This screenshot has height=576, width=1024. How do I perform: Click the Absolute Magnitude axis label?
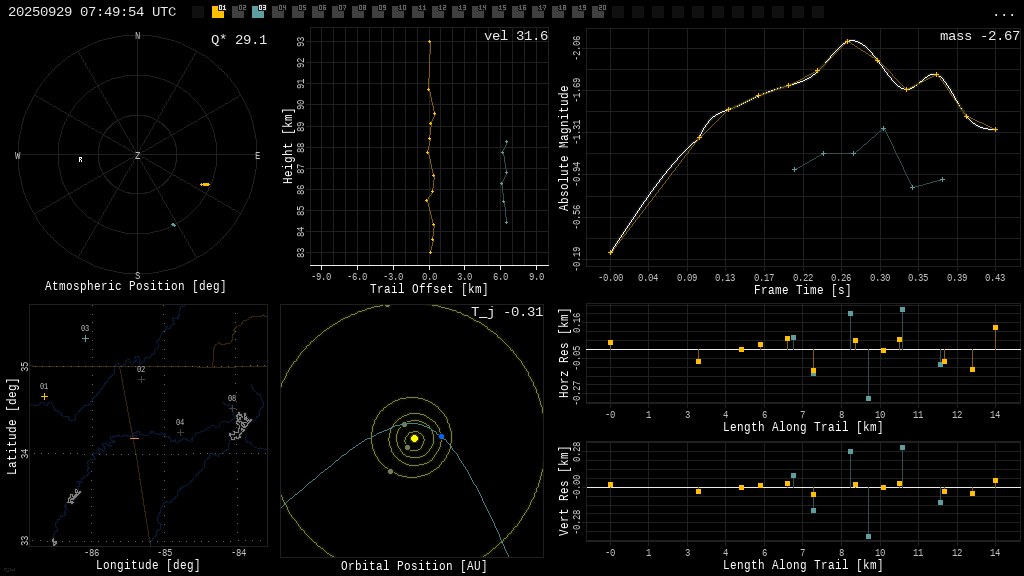(x=564, y=148)
